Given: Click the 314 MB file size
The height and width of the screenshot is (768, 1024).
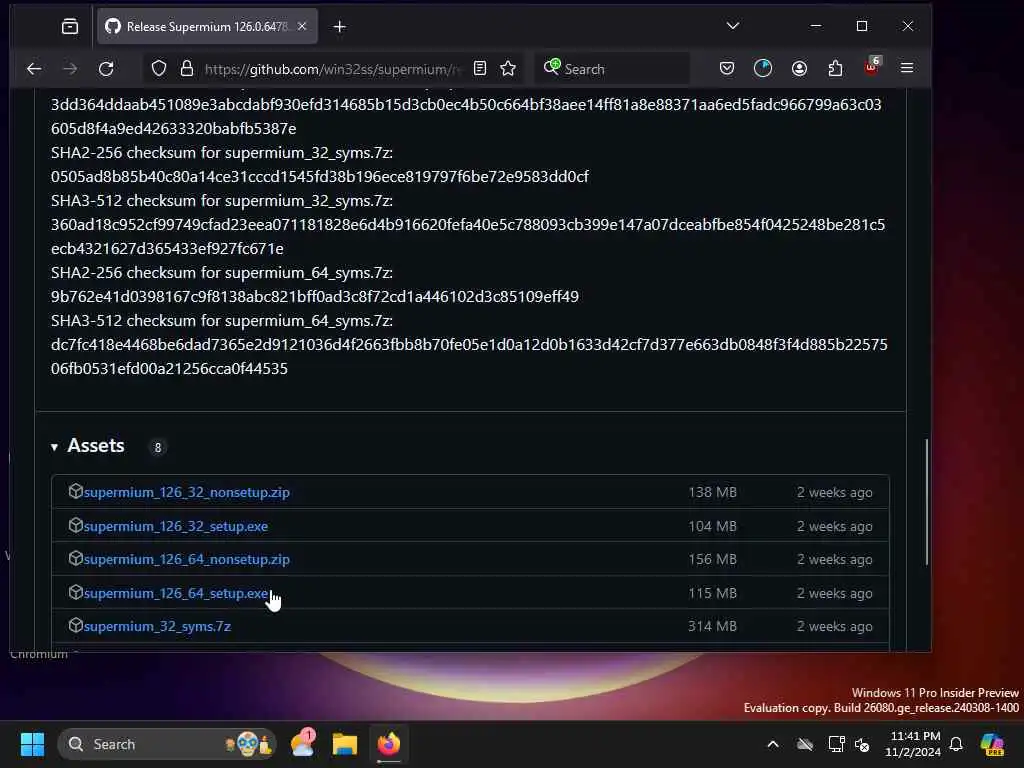Looking at the screenshot, I should point(712,626).
